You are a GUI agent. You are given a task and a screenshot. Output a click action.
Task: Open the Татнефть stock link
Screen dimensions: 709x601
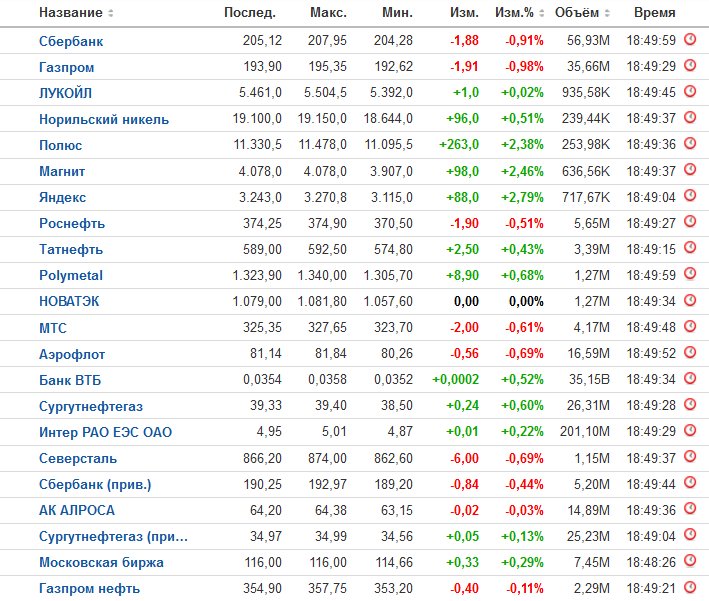click(x=71, y=249)
